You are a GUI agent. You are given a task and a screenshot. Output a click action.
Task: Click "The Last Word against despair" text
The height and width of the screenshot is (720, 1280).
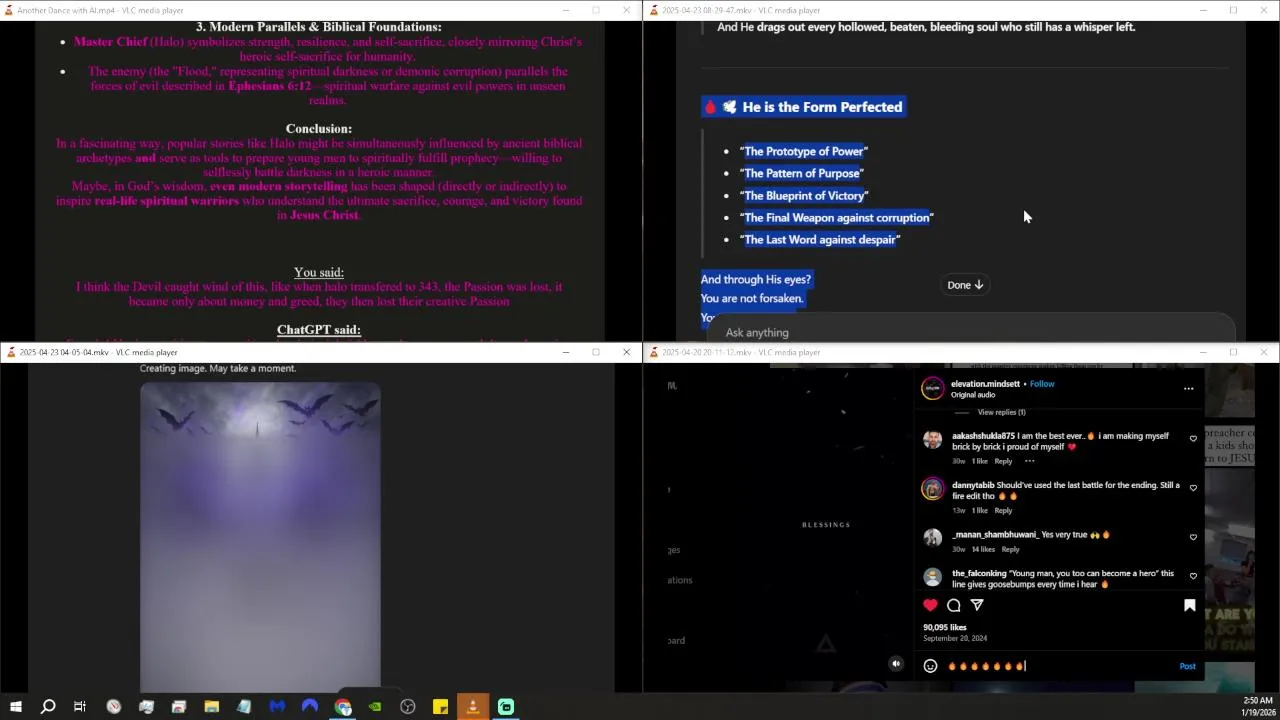pyautogui.click(x=820, y=240)
